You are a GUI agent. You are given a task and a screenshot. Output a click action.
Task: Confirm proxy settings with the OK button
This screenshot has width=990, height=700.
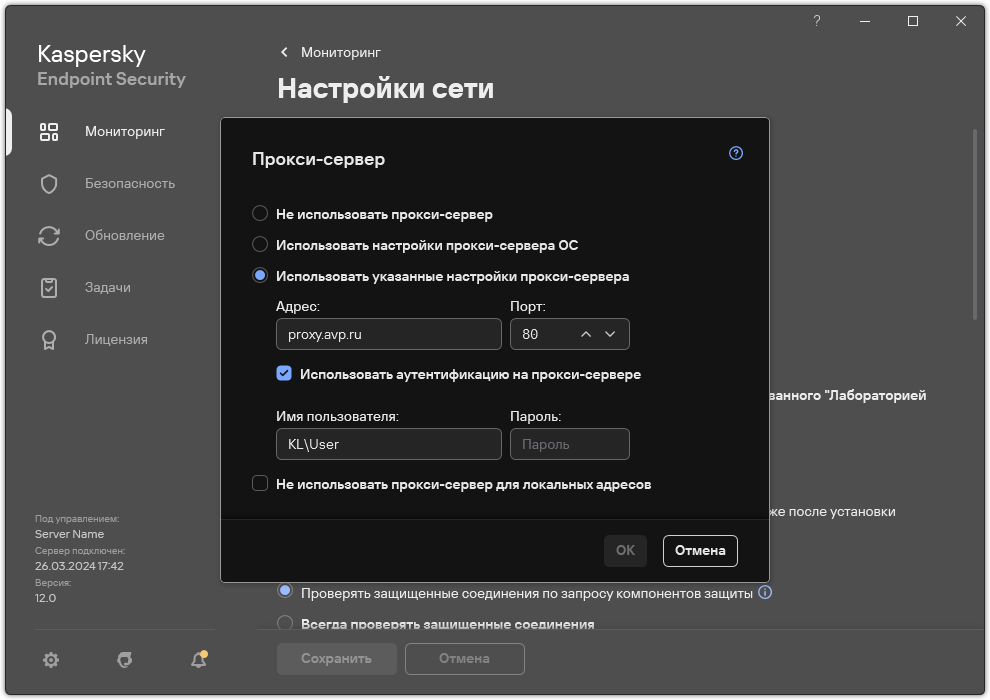point(624,550)
